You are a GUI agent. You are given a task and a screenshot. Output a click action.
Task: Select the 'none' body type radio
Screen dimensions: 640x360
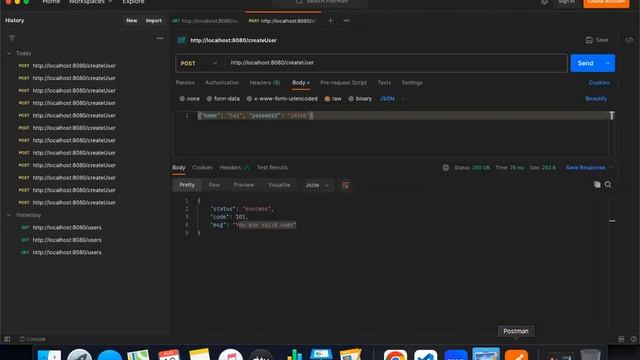pyautogui.click(x=182, y=99)
